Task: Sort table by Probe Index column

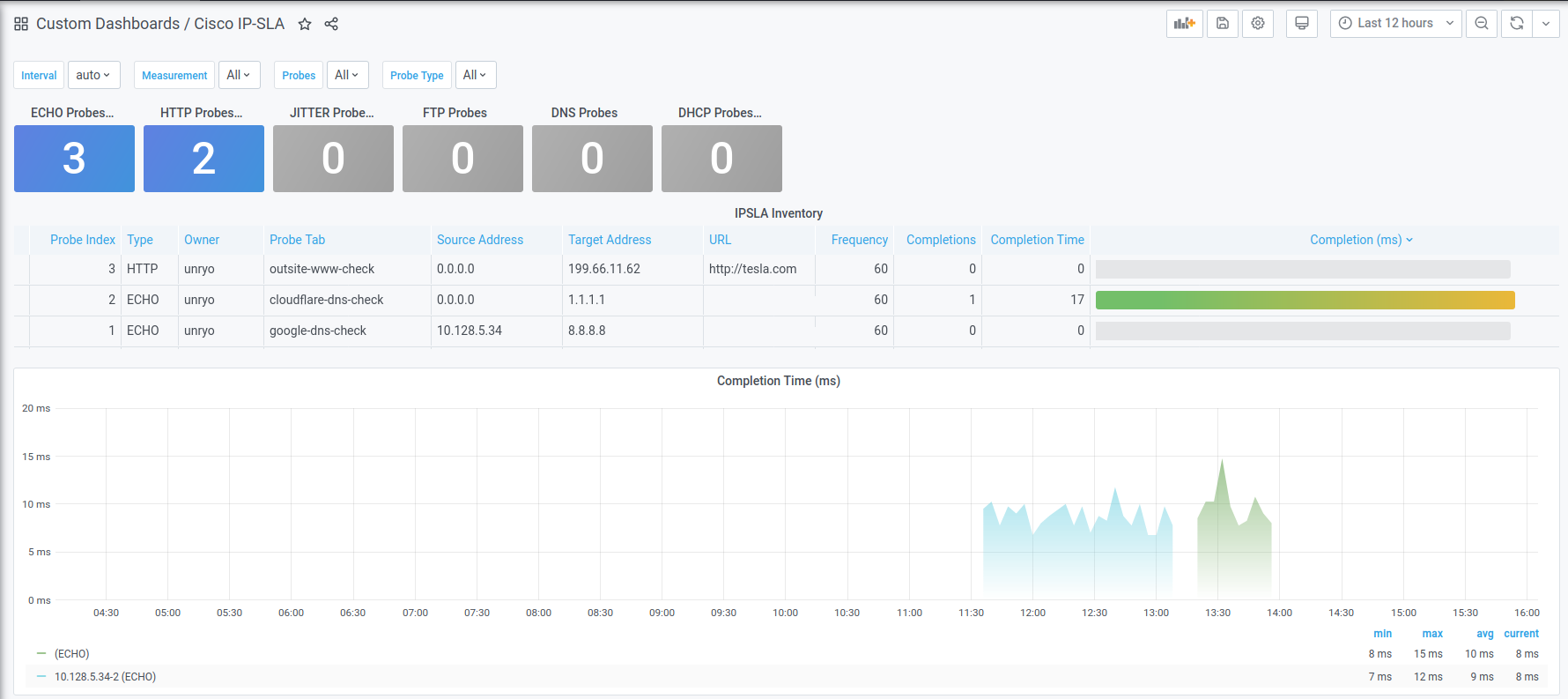Action: tap(83, 240)
